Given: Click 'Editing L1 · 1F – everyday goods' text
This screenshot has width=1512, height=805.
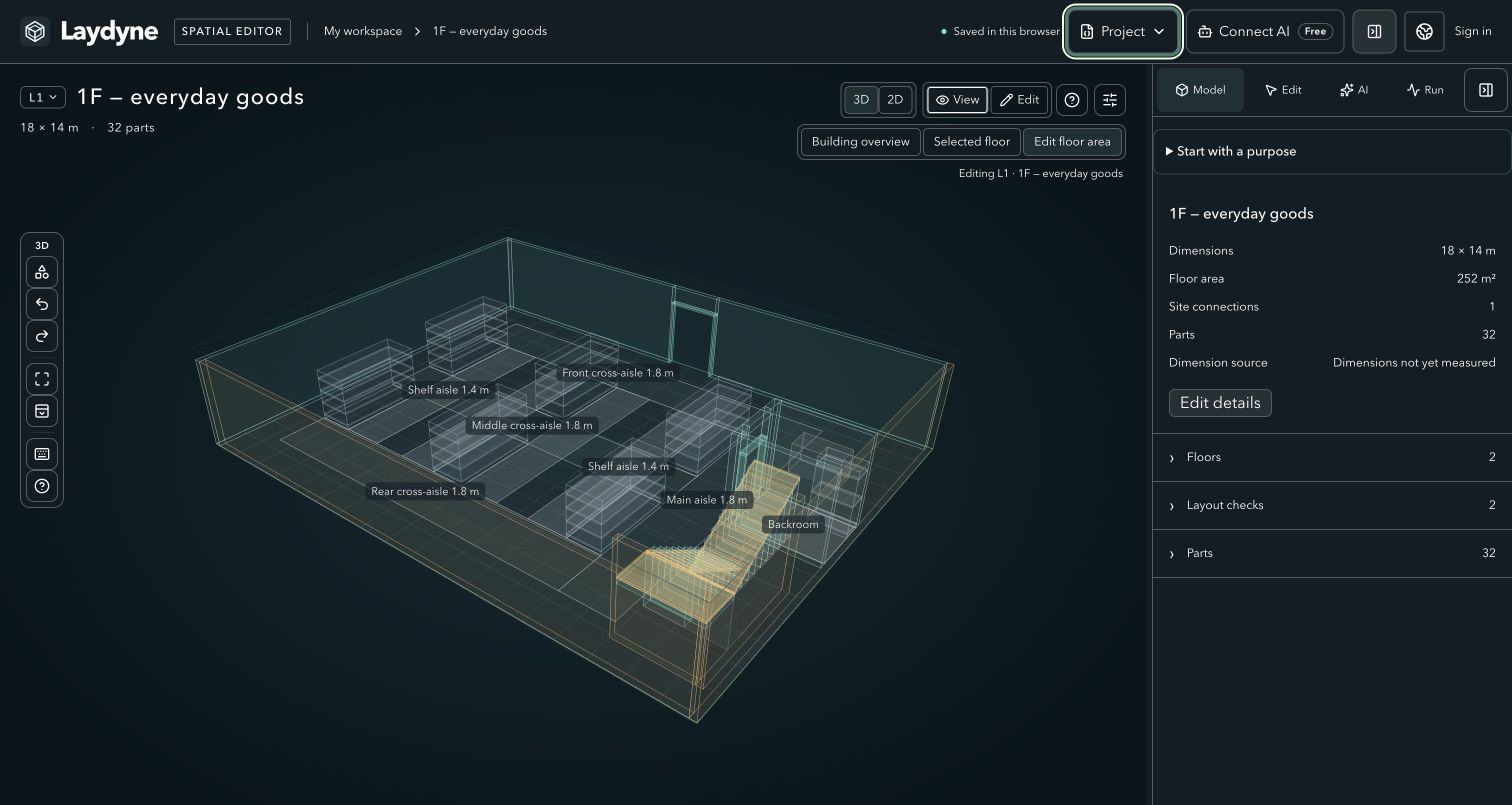Looking at the screenshot, I should (x=1041, y=174).
